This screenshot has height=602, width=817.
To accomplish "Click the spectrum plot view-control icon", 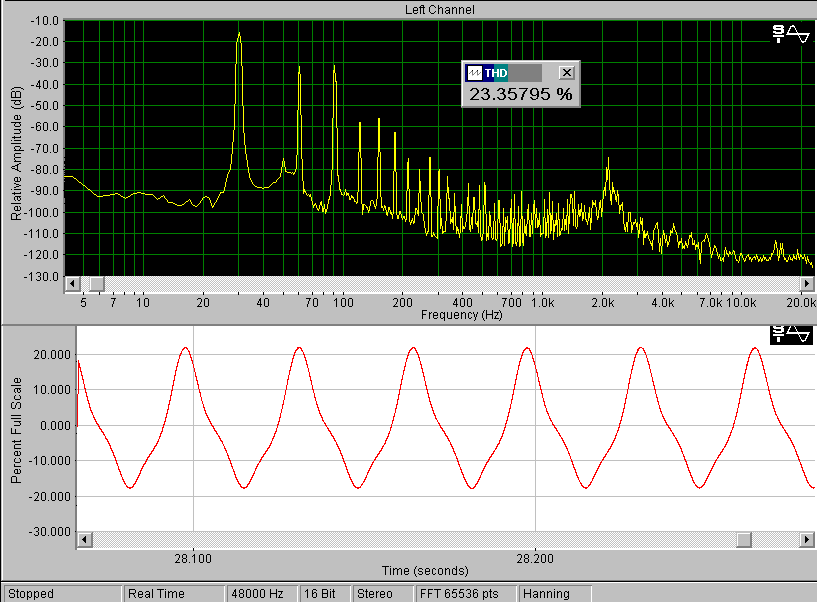I will [790, 34].
